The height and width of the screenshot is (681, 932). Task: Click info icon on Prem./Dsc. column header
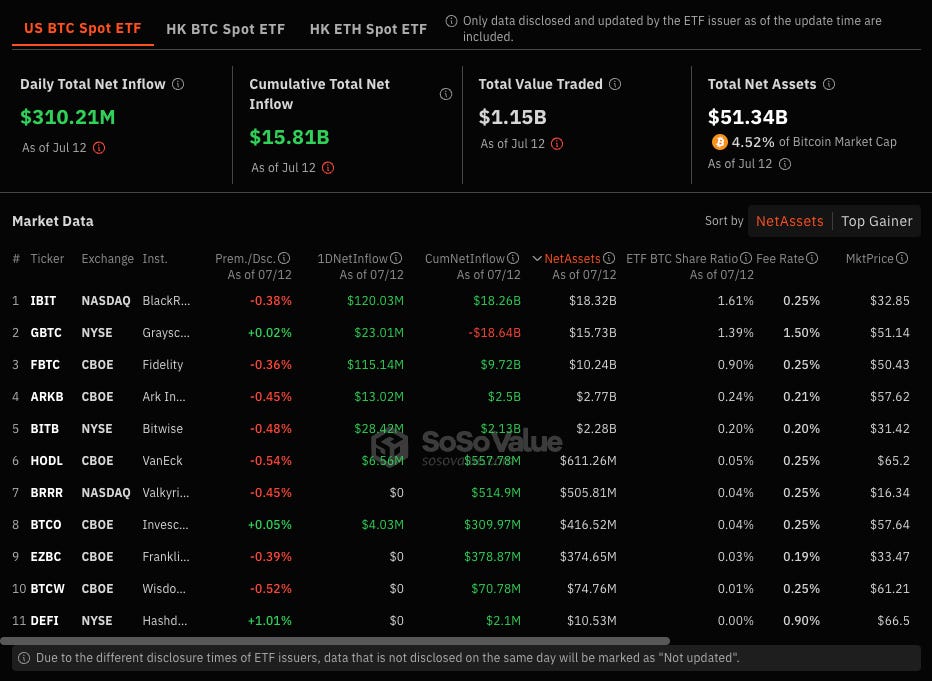tap(284, 258)
